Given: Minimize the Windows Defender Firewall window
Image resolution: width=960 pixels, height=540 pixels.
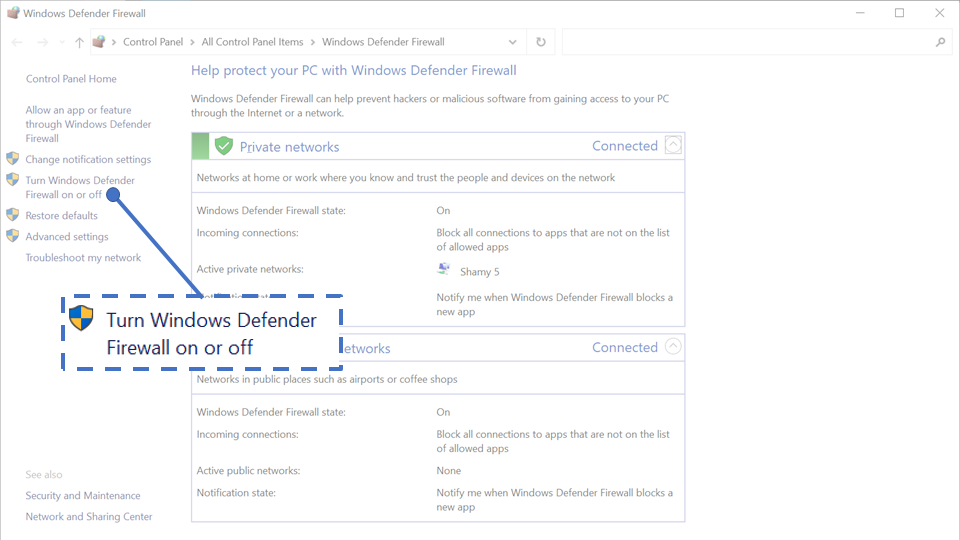Looking at the screenshot, I should (860, 13).
